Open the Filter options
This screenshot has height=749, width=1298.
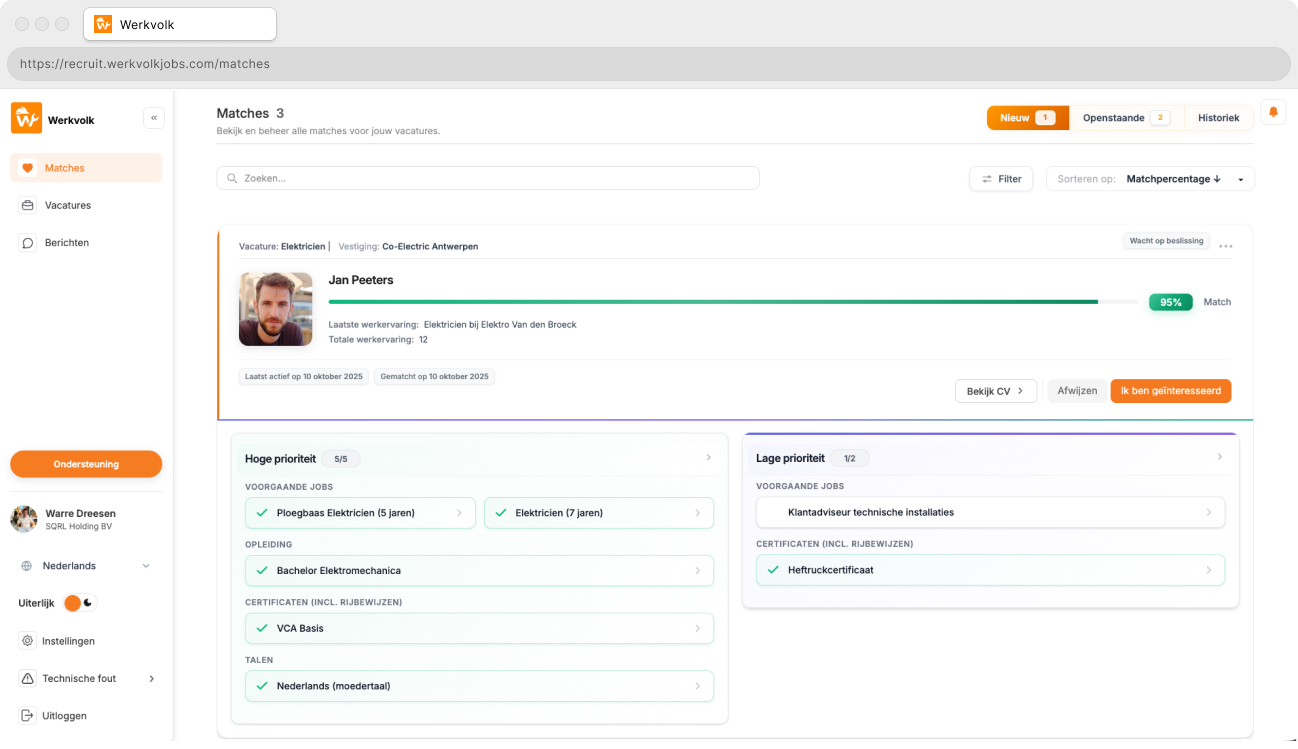point(1001,178)
